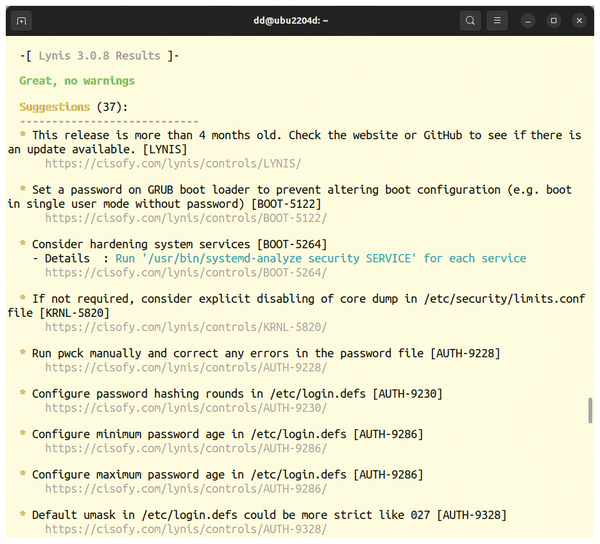Viewport: 600px width, 544px height.
Task: Click the terminal scrollbar handle
Action: [x=590, y=410]
